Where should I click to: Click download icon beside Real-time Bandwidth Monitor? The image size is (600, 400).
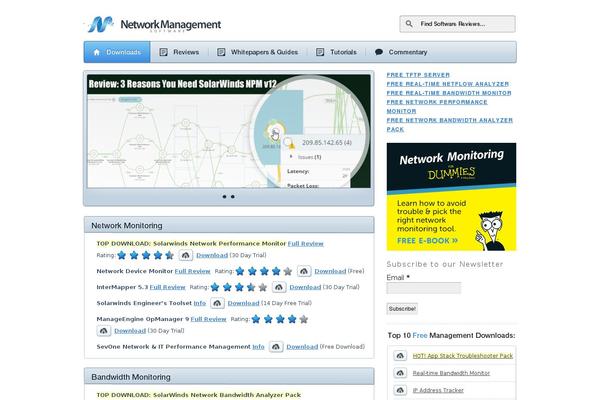tap(400, 373)
